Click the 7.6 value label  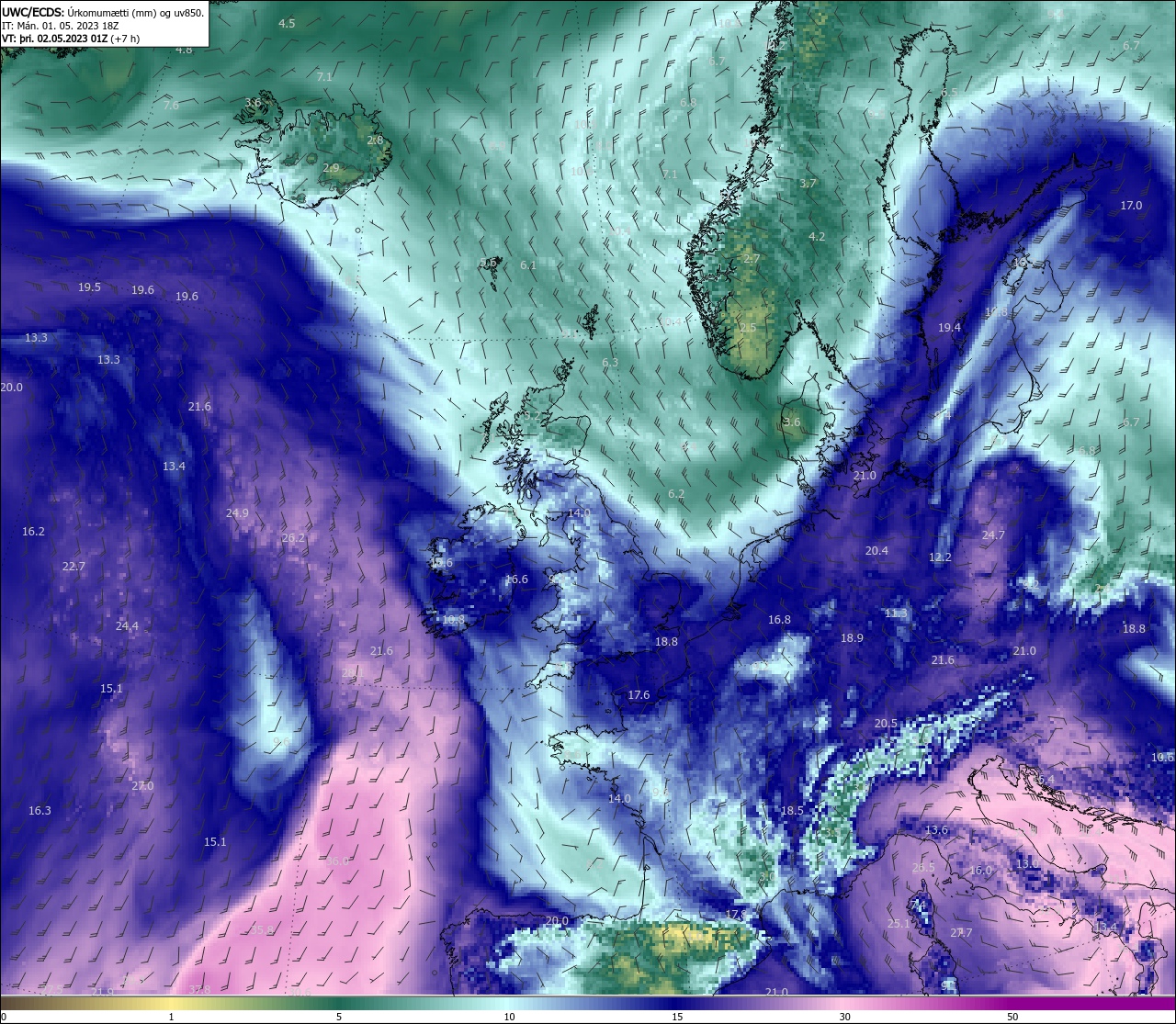[x=171, y=105]
